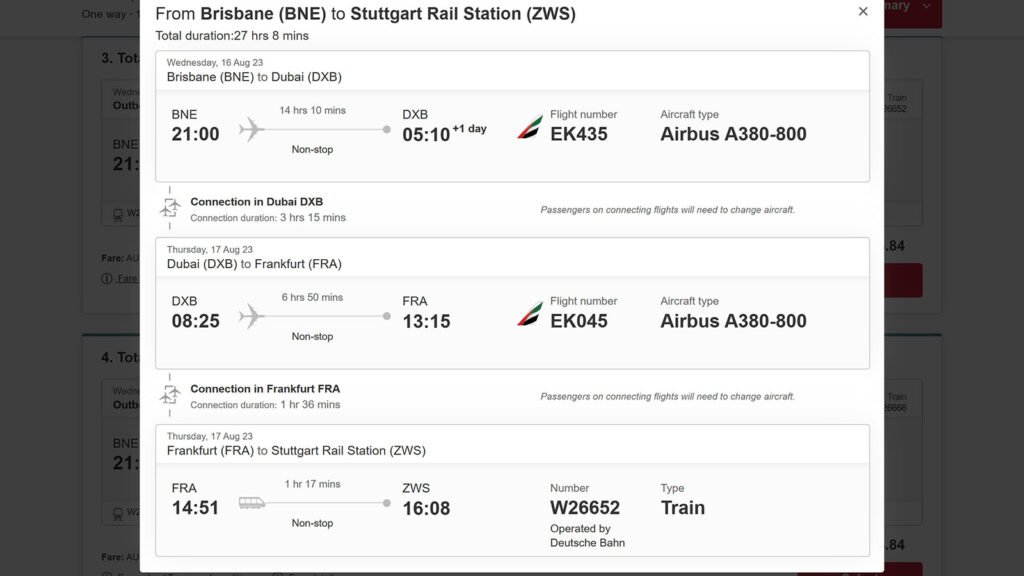Select the timeline dot on the BNE–DXB flight path
Screen dimensions: 1024x576
click(386, 128)
